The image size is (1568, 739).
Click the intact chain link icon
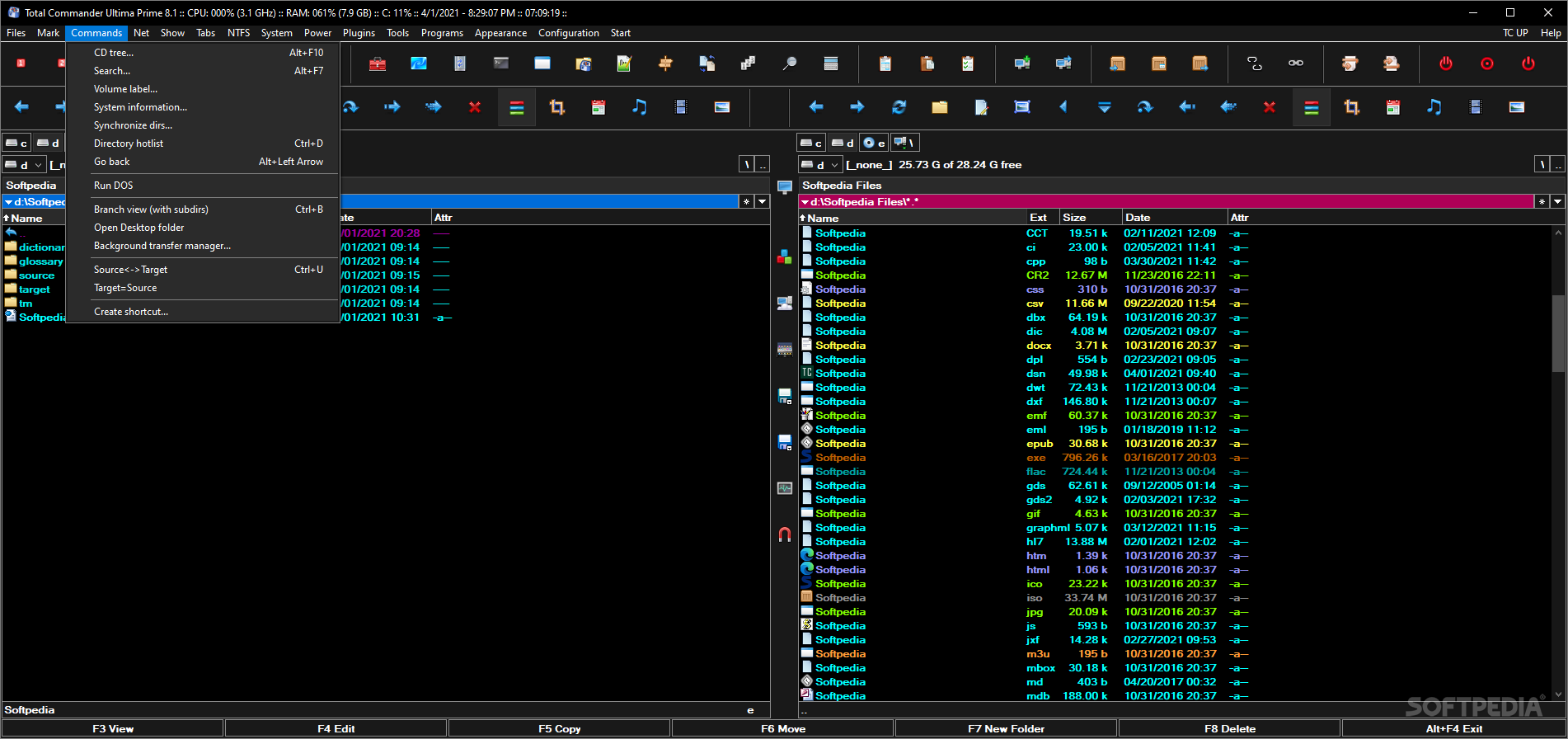pyautogui.click(x=1296, y=64)
